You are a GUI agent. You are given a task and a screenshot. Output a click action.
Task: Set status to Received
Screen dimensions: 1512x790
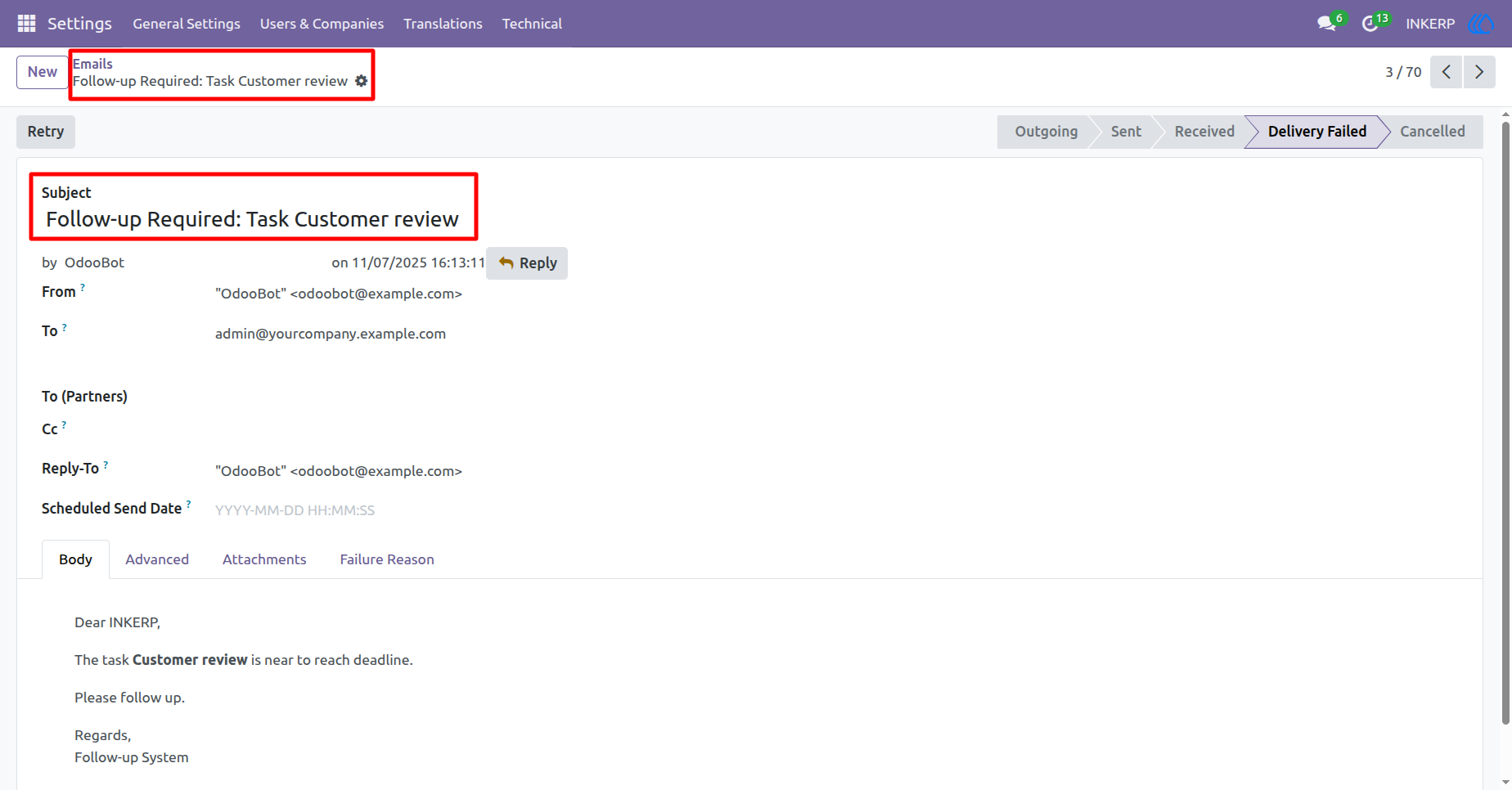pos(1204,132)
